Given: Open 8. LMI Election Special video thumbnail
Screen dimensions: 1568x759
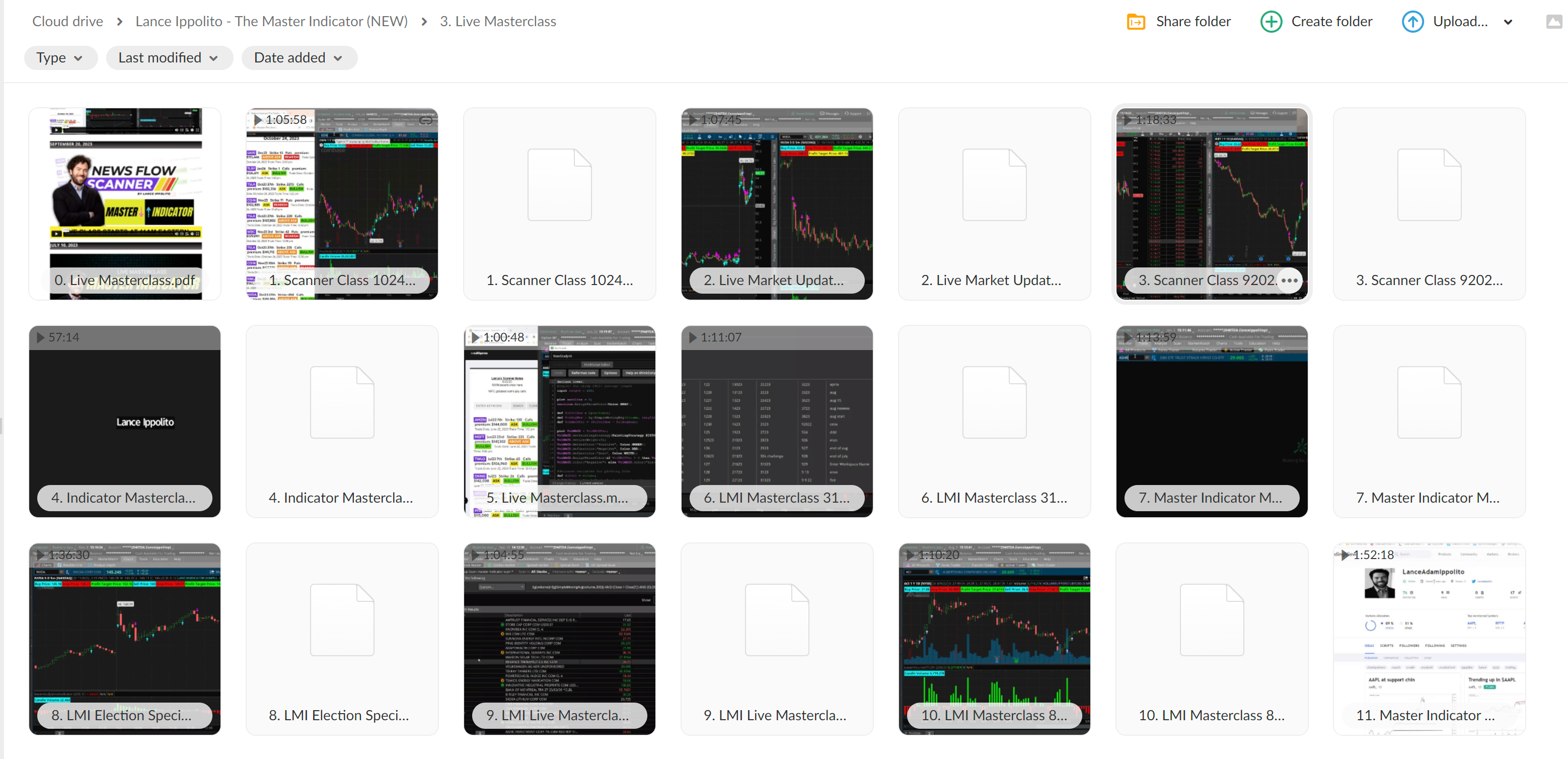Looking at the screenshot, I should pyautogui.click(x=125, y=639).
